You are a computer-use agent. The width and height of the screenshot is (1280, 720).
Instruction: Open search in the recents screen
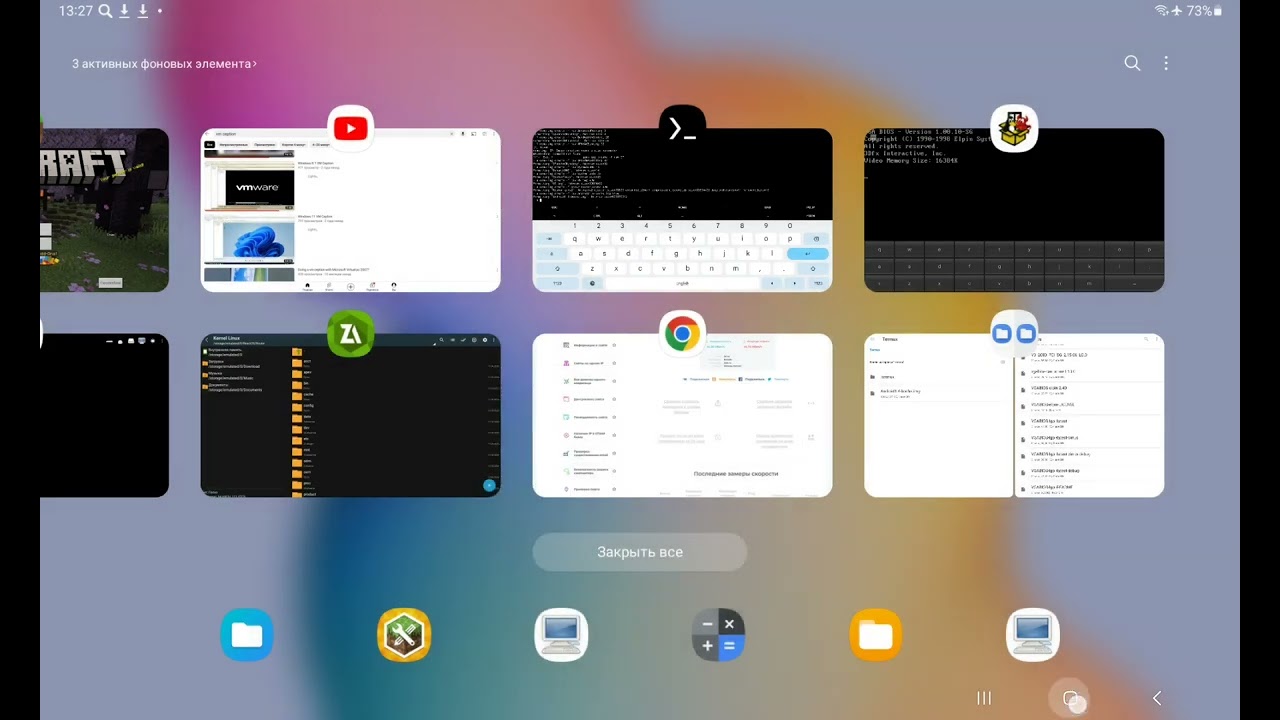(x=1132, y=63)
